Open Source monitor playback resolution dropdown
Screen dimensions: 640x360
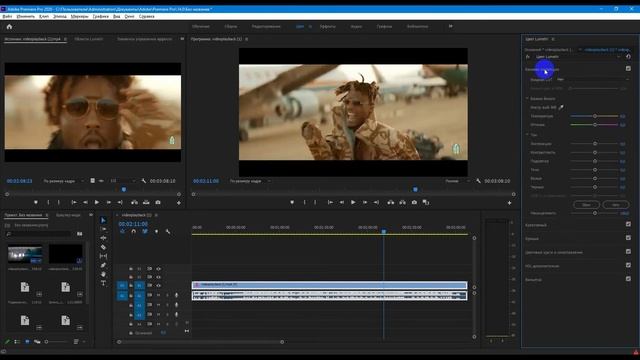pyautogui.click(x=123, y=181)
